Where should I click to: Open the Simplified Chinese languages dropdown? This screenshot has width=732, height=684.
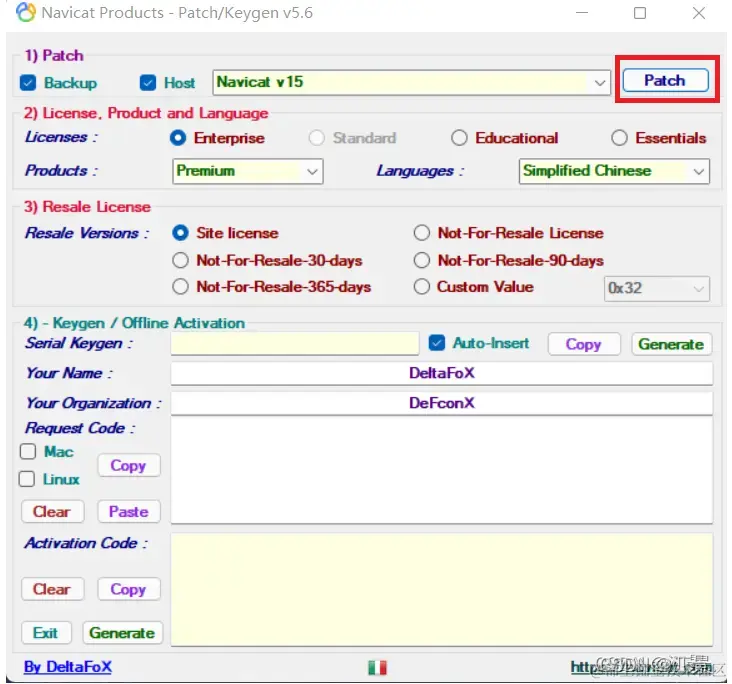click(614, 171)
